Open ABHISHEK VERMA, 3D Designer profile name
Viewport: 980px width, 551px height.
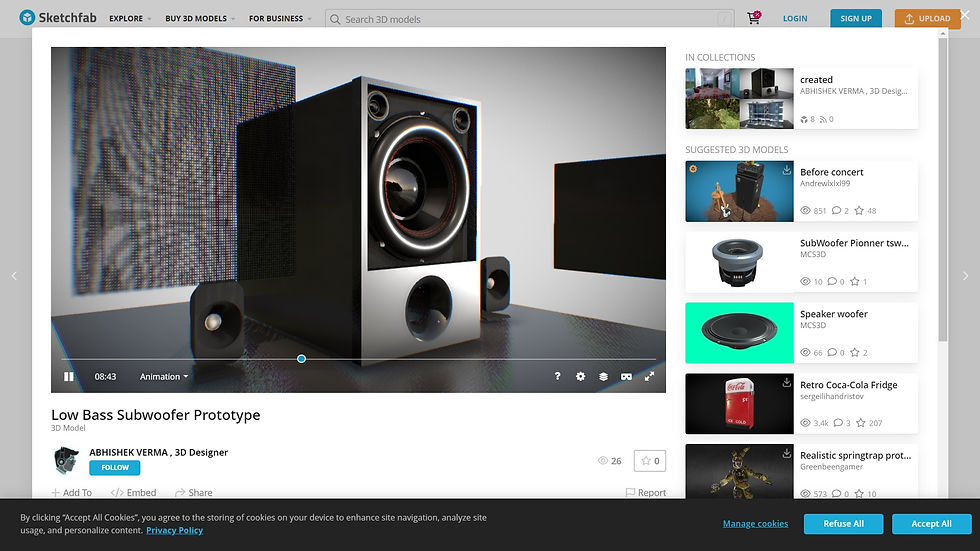[158, 452]
